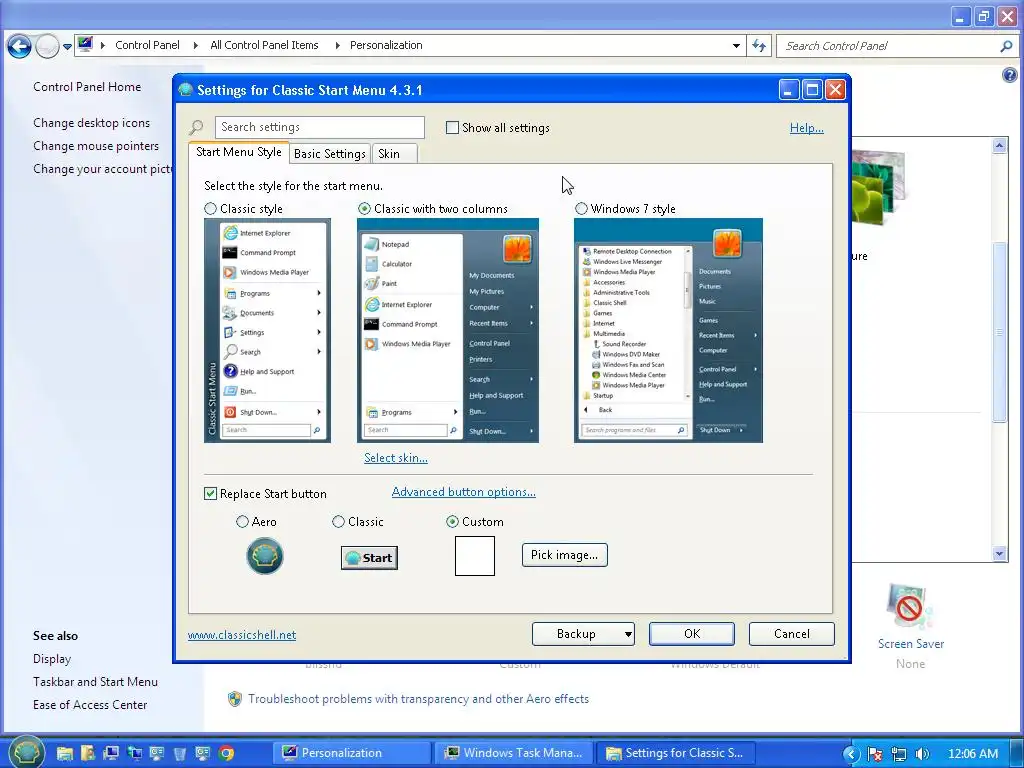This screenshot has height=768, width=1024.
Task: Click the magnifier icon beside Search settings
Action: (x=196, y=127)
